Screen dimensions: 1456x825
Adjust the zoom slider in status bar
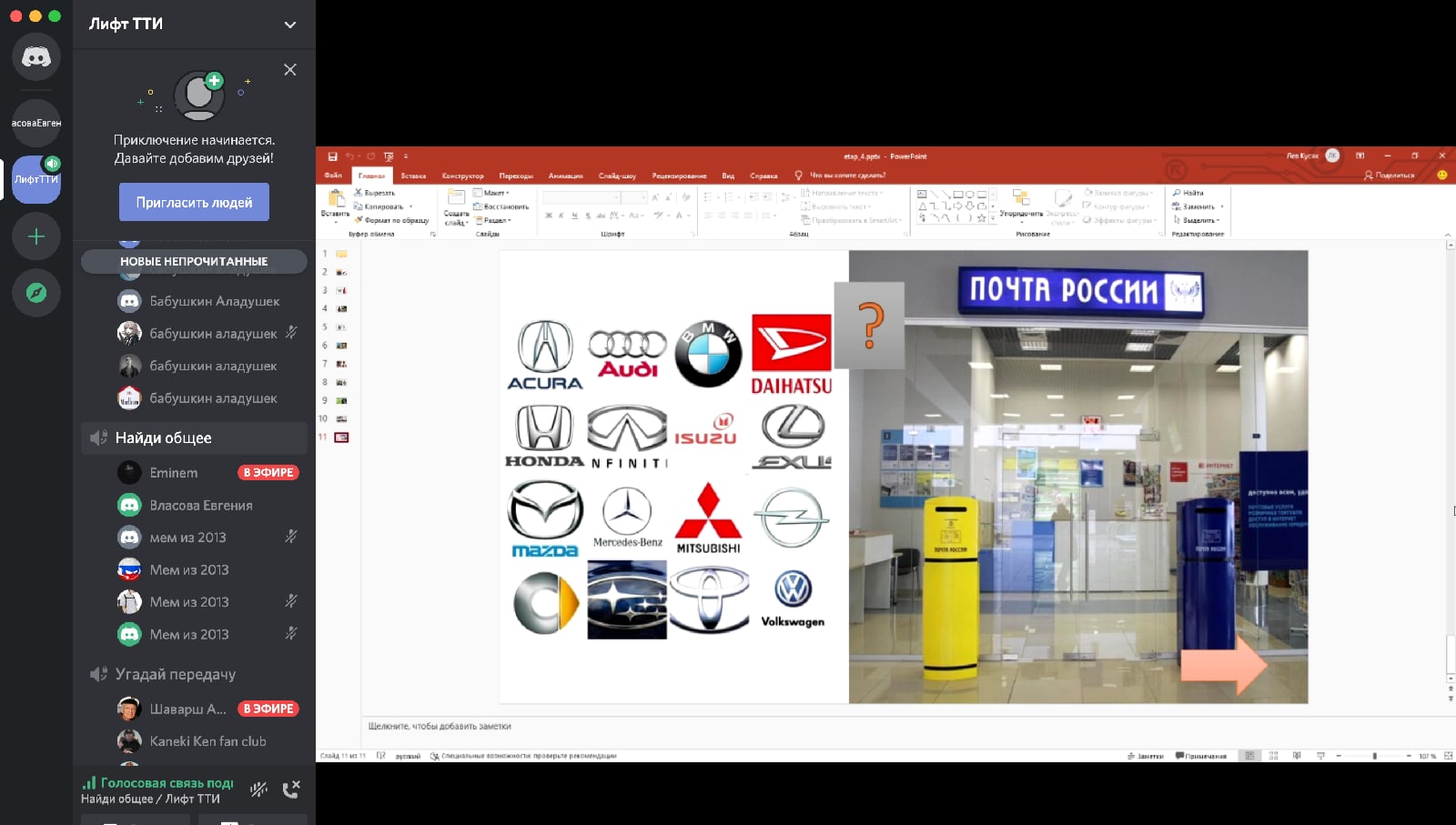pyautogui.click(x=1374, y=756)
